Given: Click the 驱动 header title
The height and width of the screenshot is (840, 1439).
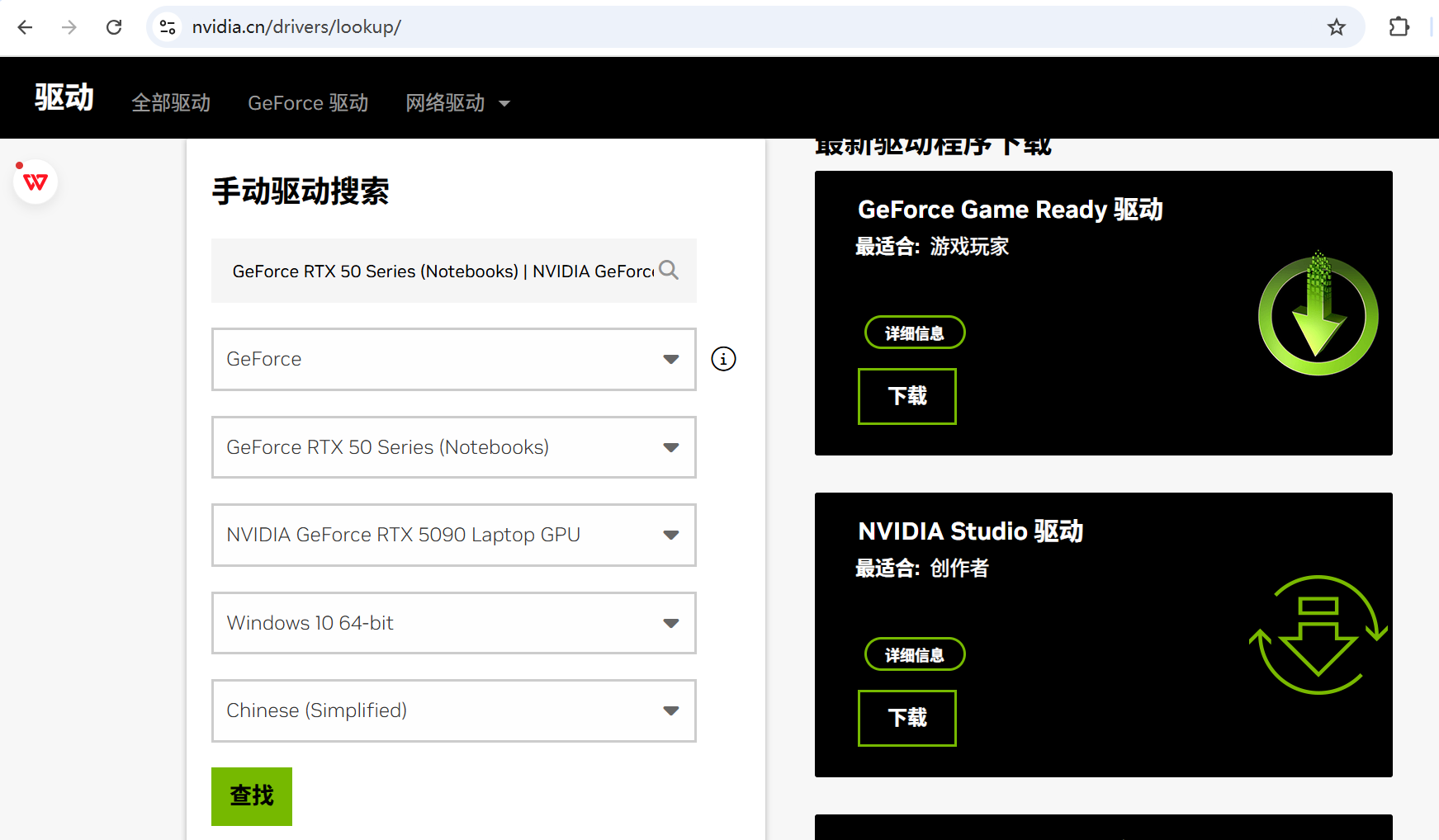Looking at the screenshot, I should point(64,97).
